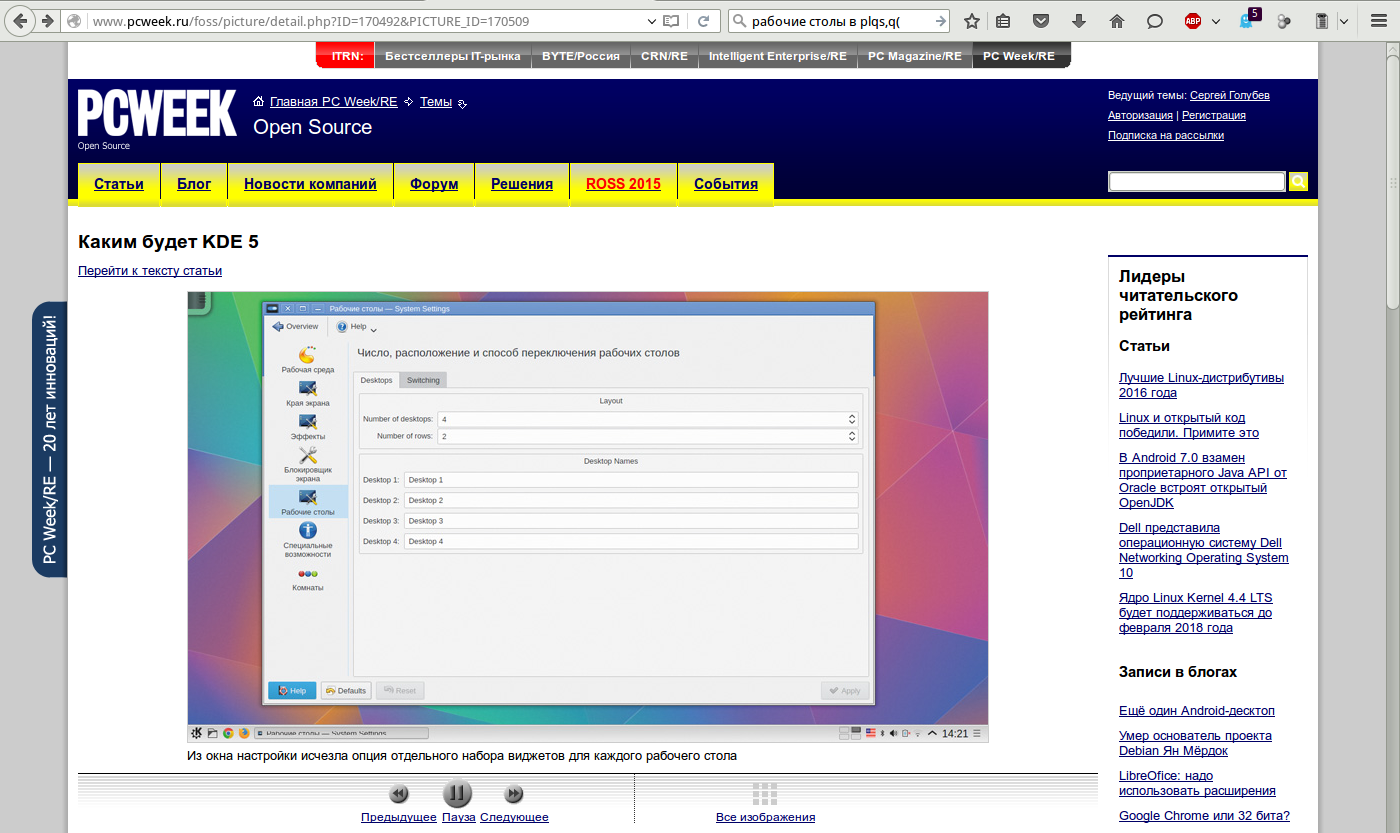
Task: Click the Пауза link
Action: [458, 817]
